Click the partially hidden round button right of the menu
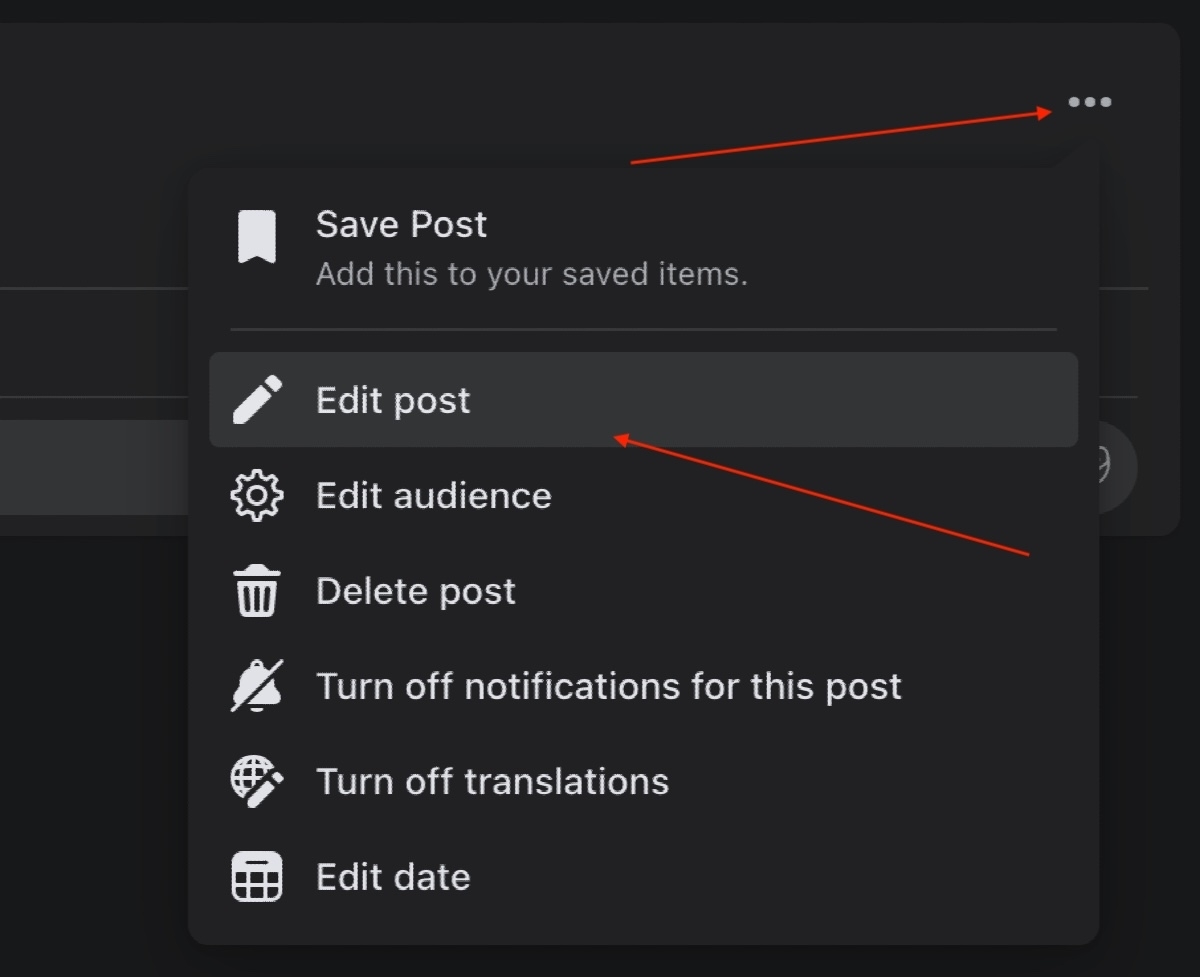Image resolution: width=1200 pixels, height=977 pixels. point(1118,467)
